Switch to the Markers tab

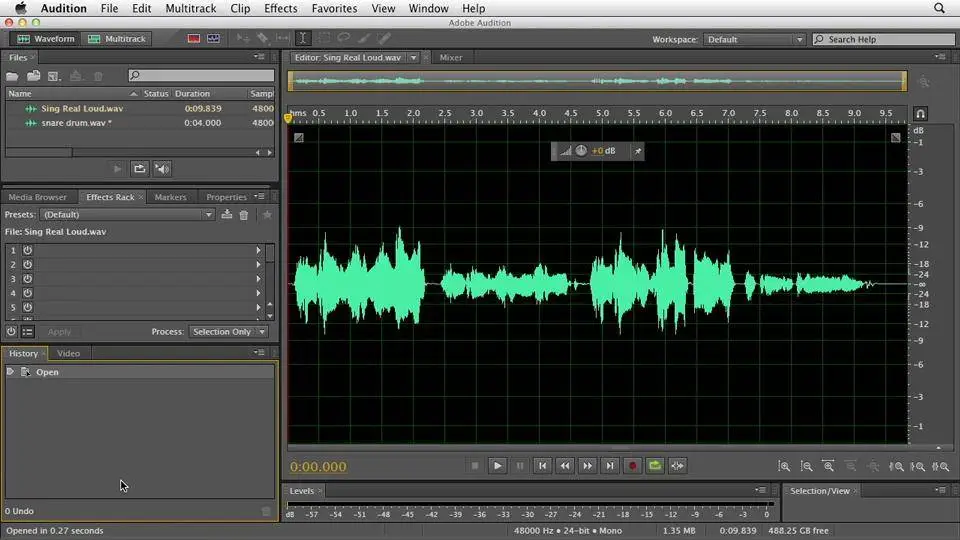(x=170, y=197)
